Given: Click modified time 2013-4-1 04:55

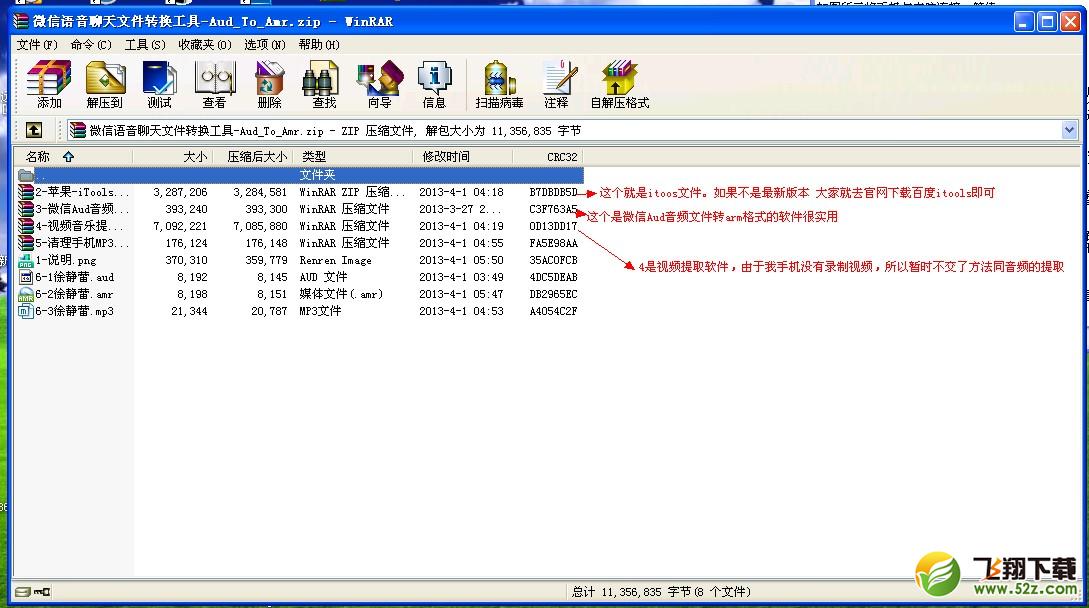Looking at the screenshot, I should coord(461,243).
